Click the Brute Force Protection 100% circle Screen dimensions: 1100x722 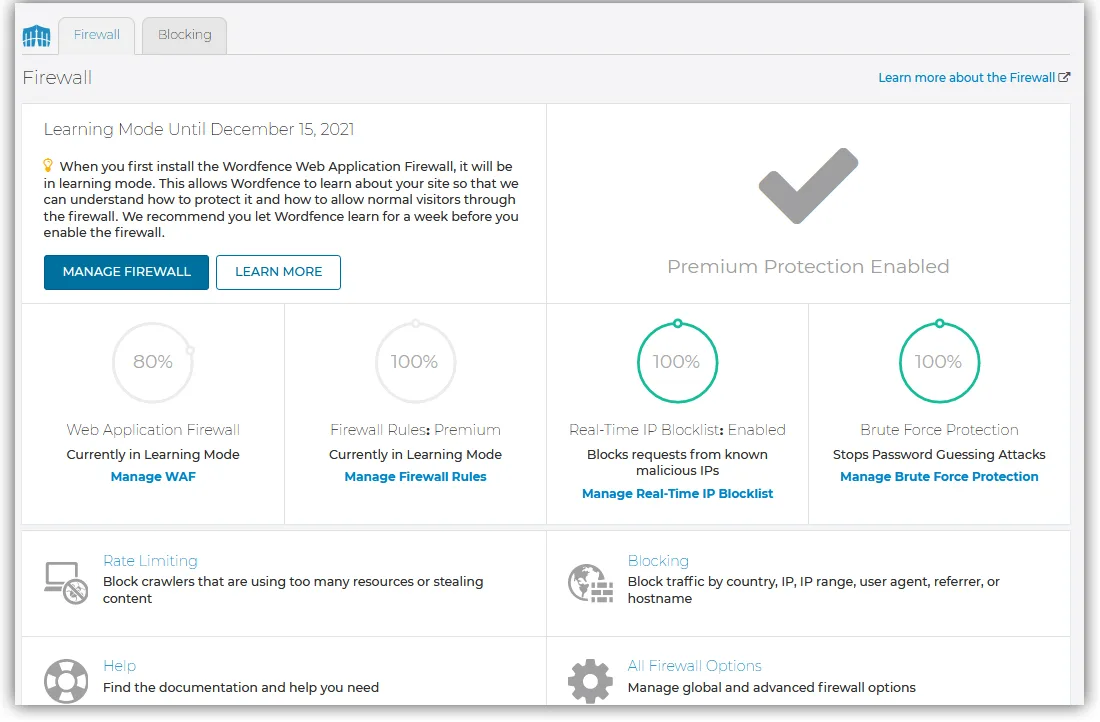(x=939, y=362)
